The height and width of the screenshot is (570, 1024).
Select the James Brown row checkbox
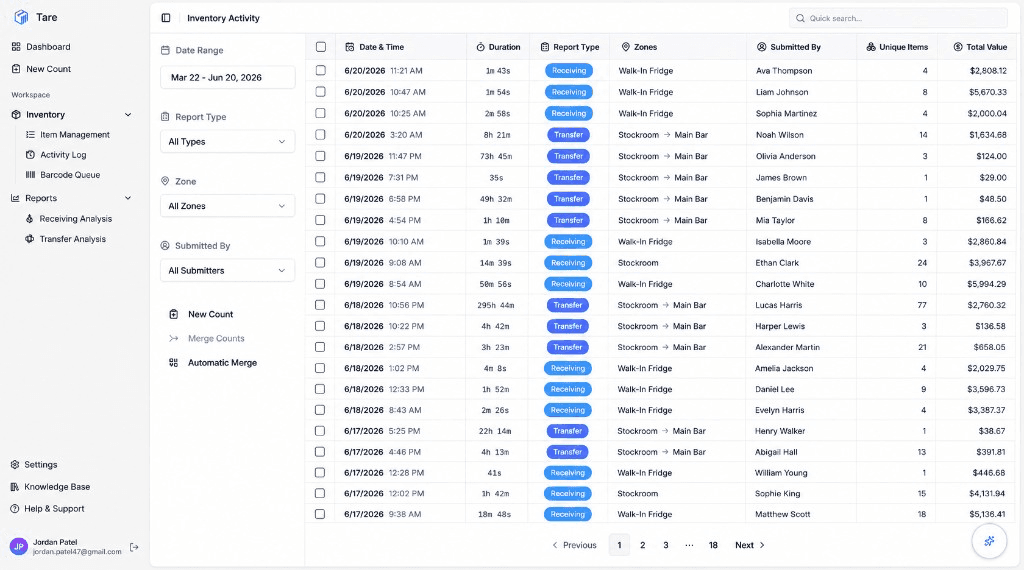coord(320,177)
